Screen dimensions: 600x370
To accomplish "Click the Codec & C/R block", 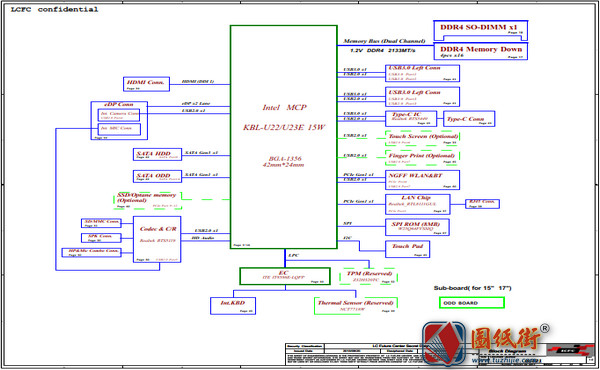I will point(157,240).
